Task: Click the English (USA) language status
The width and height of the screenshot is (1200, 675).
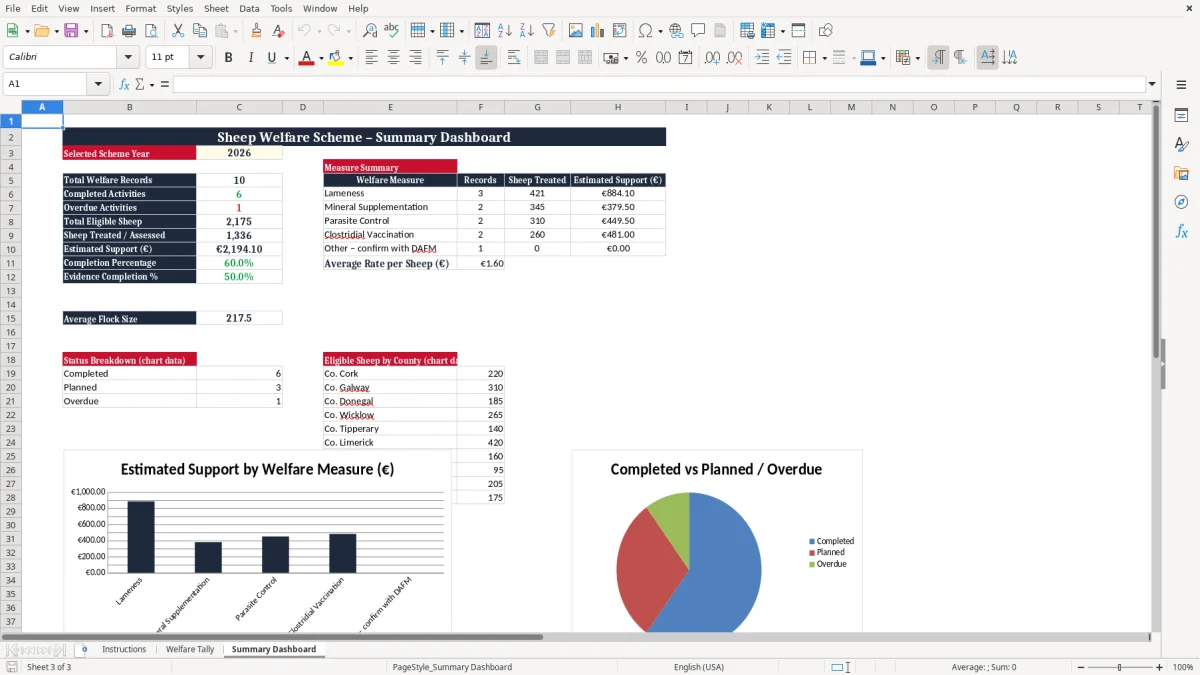Action: click(x=698, y=667)
